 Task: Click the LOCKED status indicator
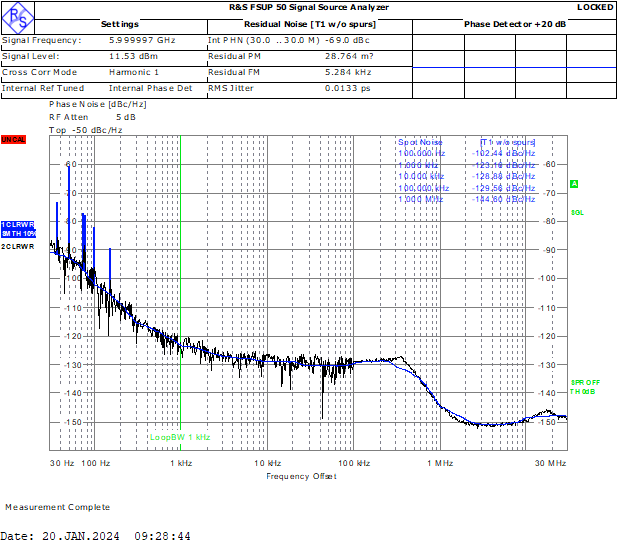(x=595, y=7)
